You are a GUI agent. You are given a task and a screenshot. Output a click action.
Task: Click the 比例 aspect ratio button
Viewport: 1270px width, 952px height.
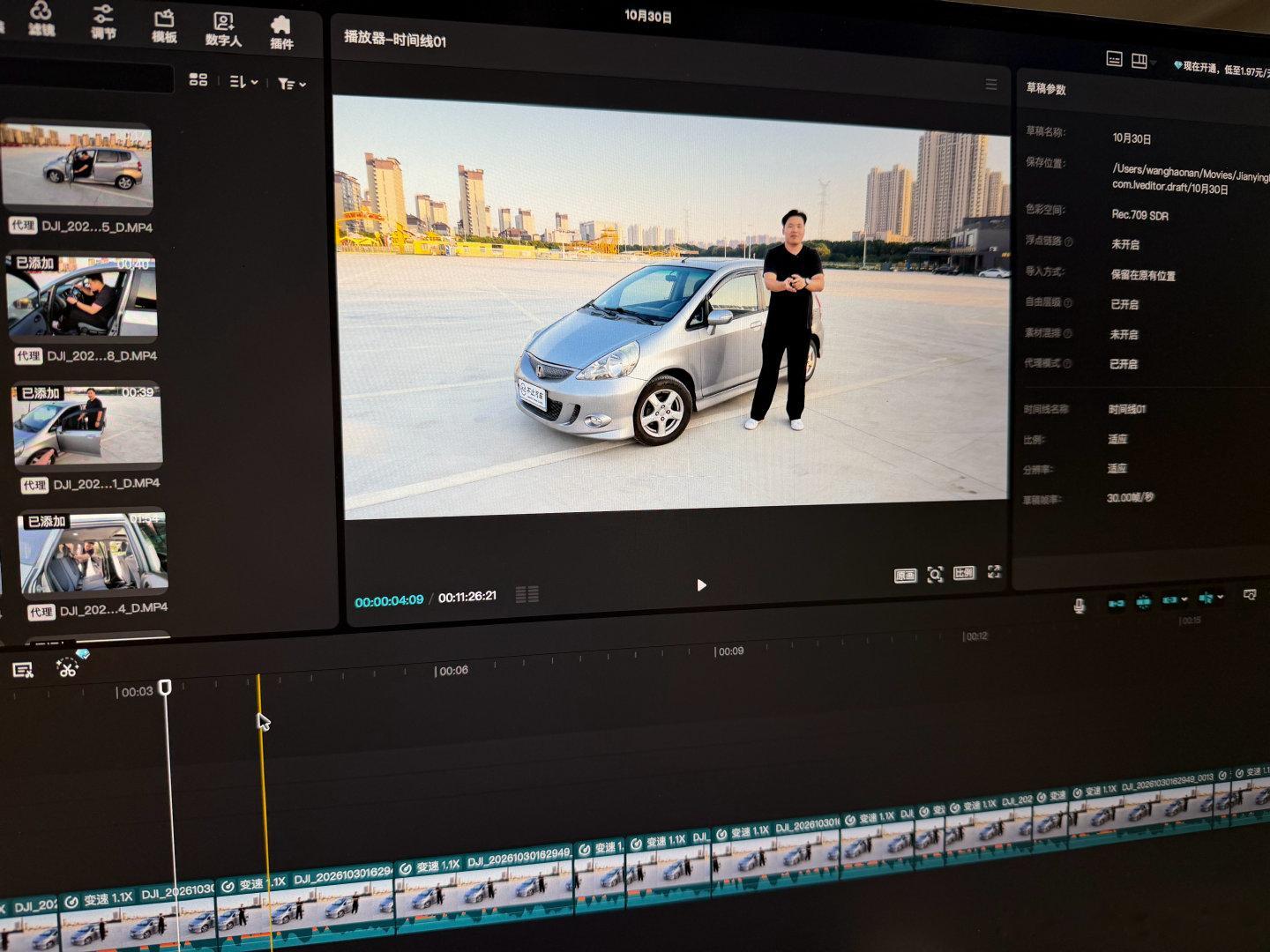click(x=964, y=573)
